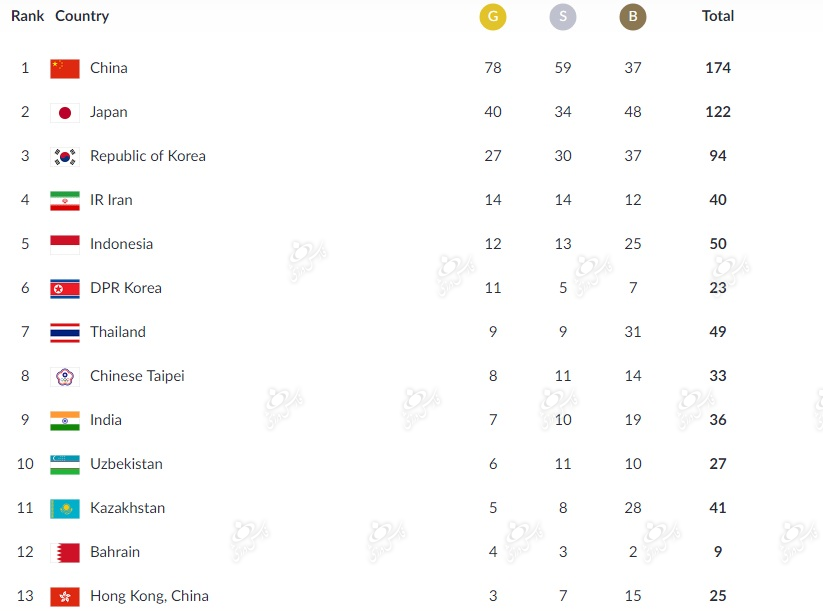Screen dimensions: 823x611
Task: Click the silver medal S icon
Action: tap(563, 16)
